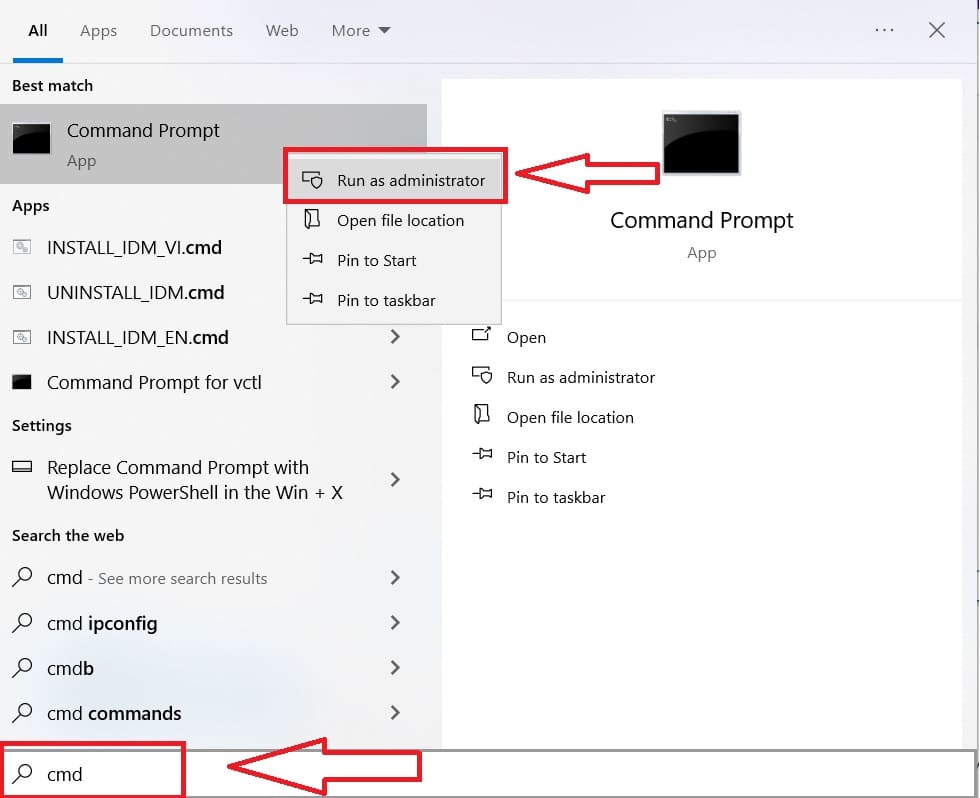Close the search panel
The width and height of the screenshot is (980, 798).
(x=936, y=30)
